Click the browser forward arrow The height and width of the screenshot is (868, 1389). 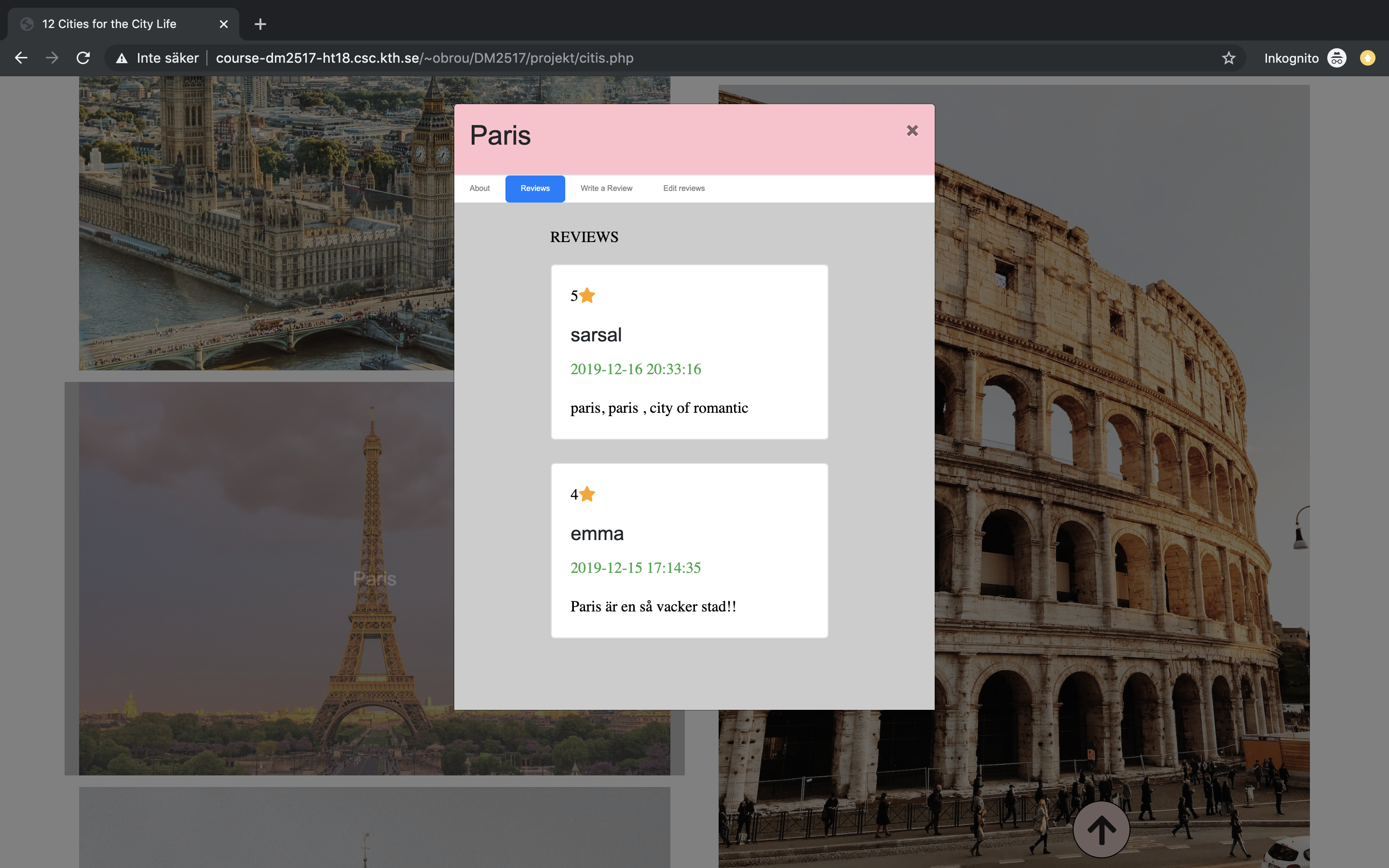tap(52, 58)
